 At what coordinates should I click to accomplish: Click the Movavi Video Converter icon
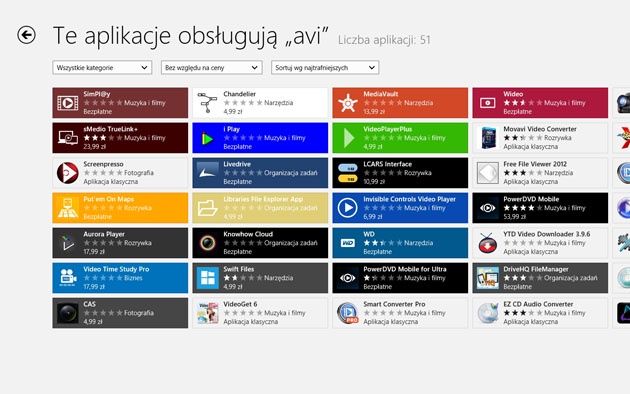point(488,138)
